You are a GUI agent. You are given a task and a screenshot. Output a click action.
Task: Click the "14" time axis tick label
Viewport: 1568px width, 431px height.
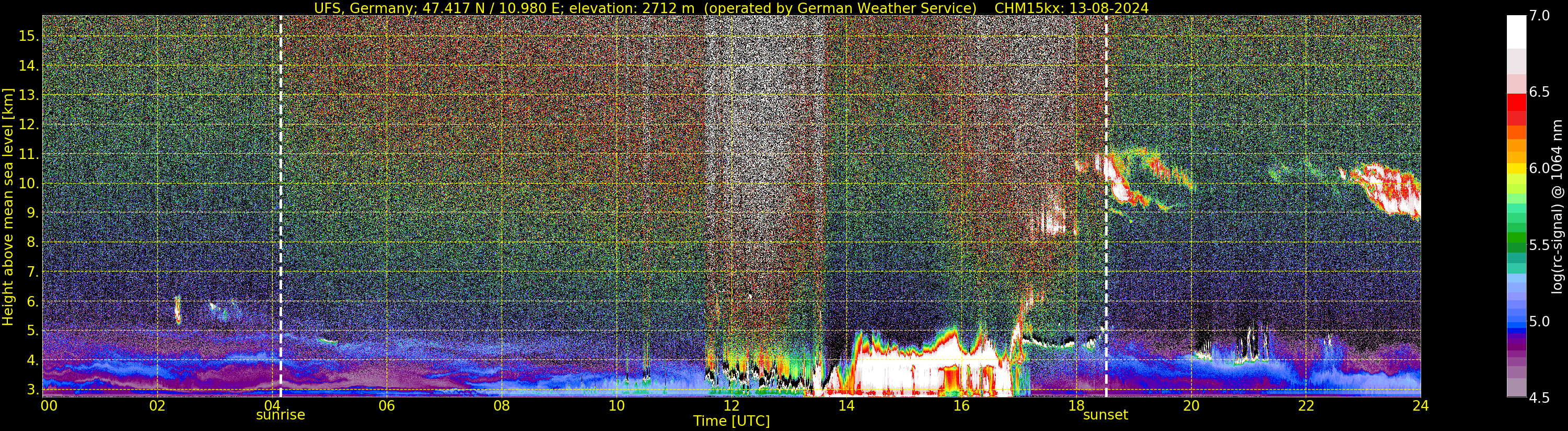click(846, 406)
